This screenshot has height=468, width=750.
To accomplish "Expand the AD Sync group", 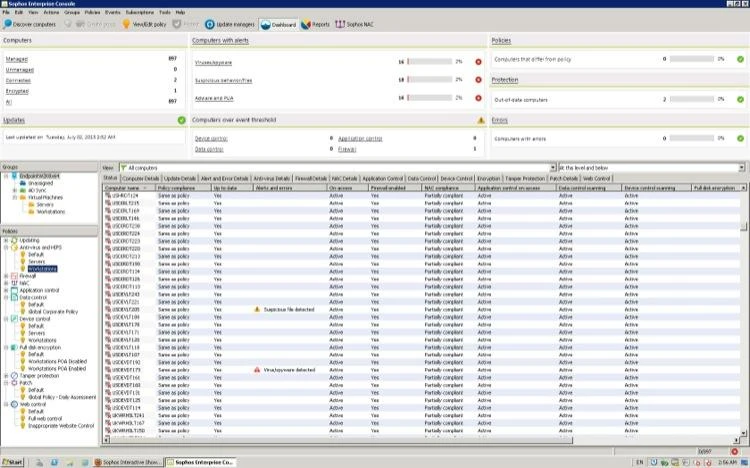I will (15, 190).
